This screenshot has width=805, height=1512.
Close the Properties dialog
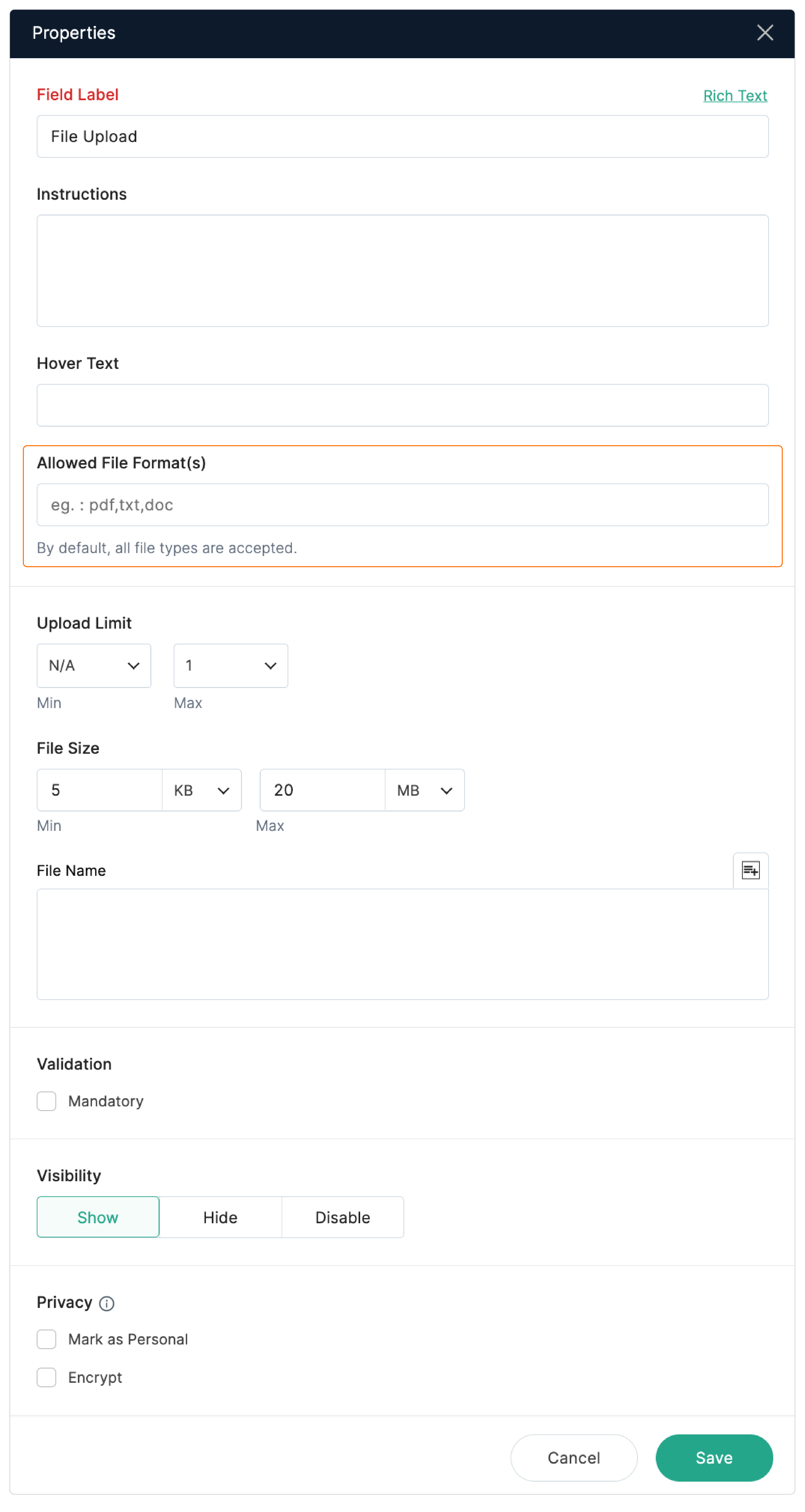(x=765, y=33)
